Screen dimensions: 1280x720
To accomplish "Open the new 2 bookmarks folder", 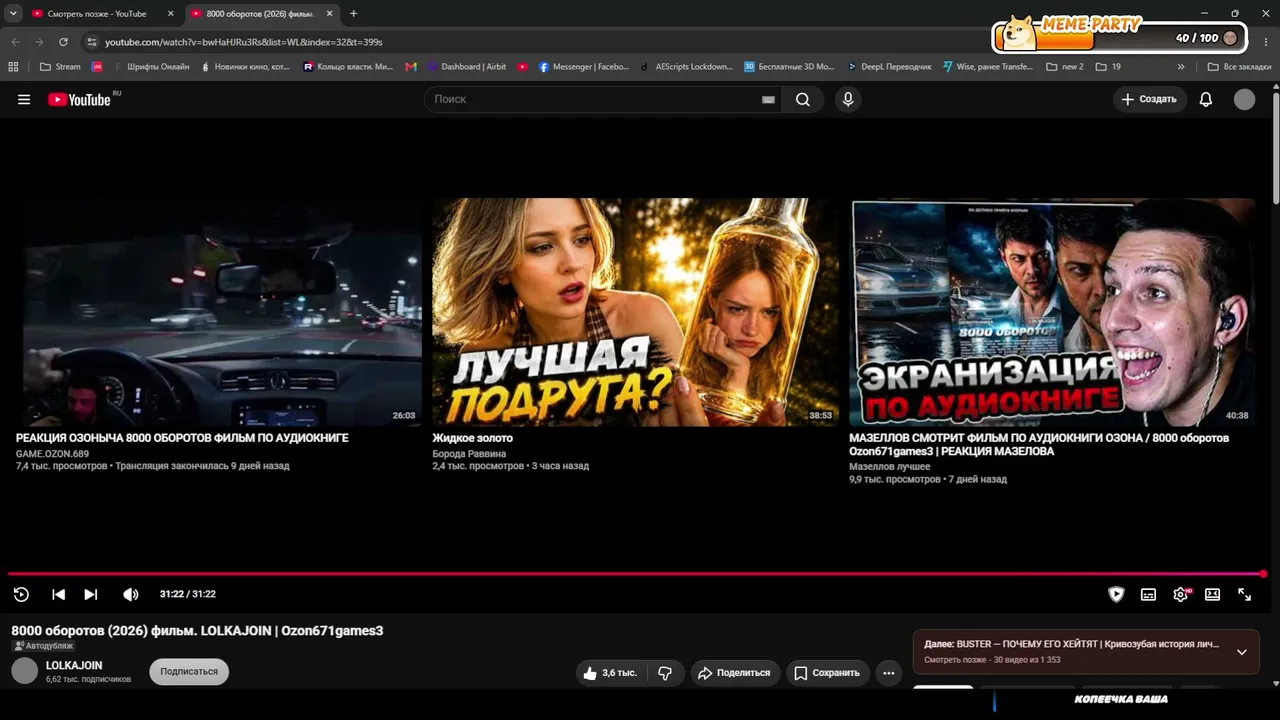I will [1065, 67].
